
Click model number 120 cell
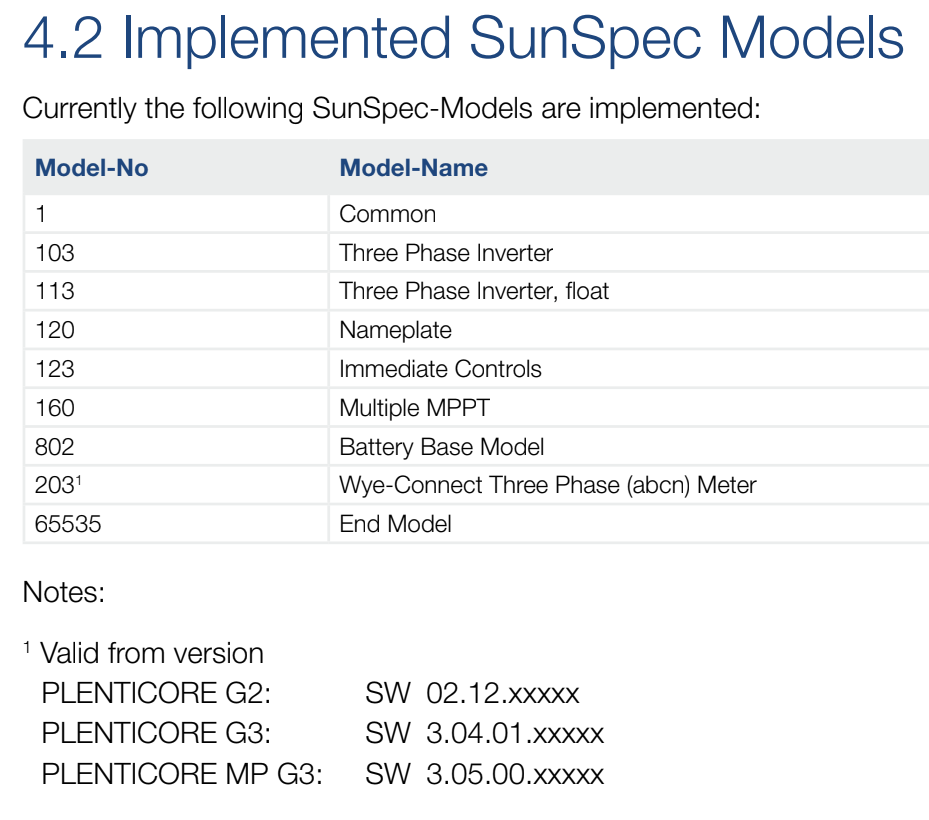click(55, 330)
